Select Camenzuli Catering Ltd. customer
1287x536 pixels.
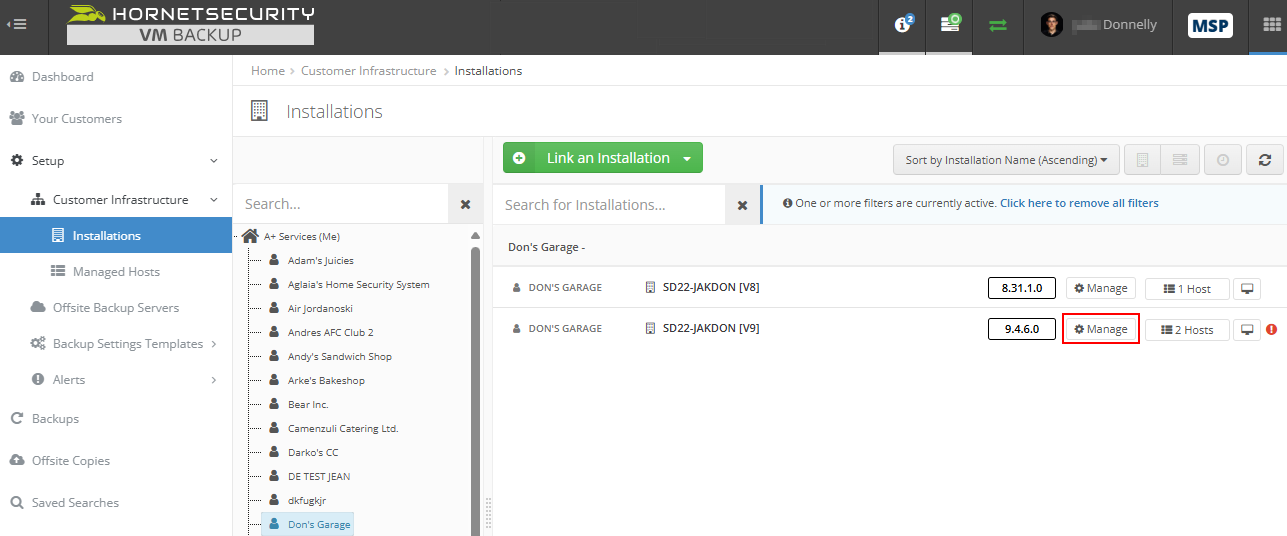(343, 428)
